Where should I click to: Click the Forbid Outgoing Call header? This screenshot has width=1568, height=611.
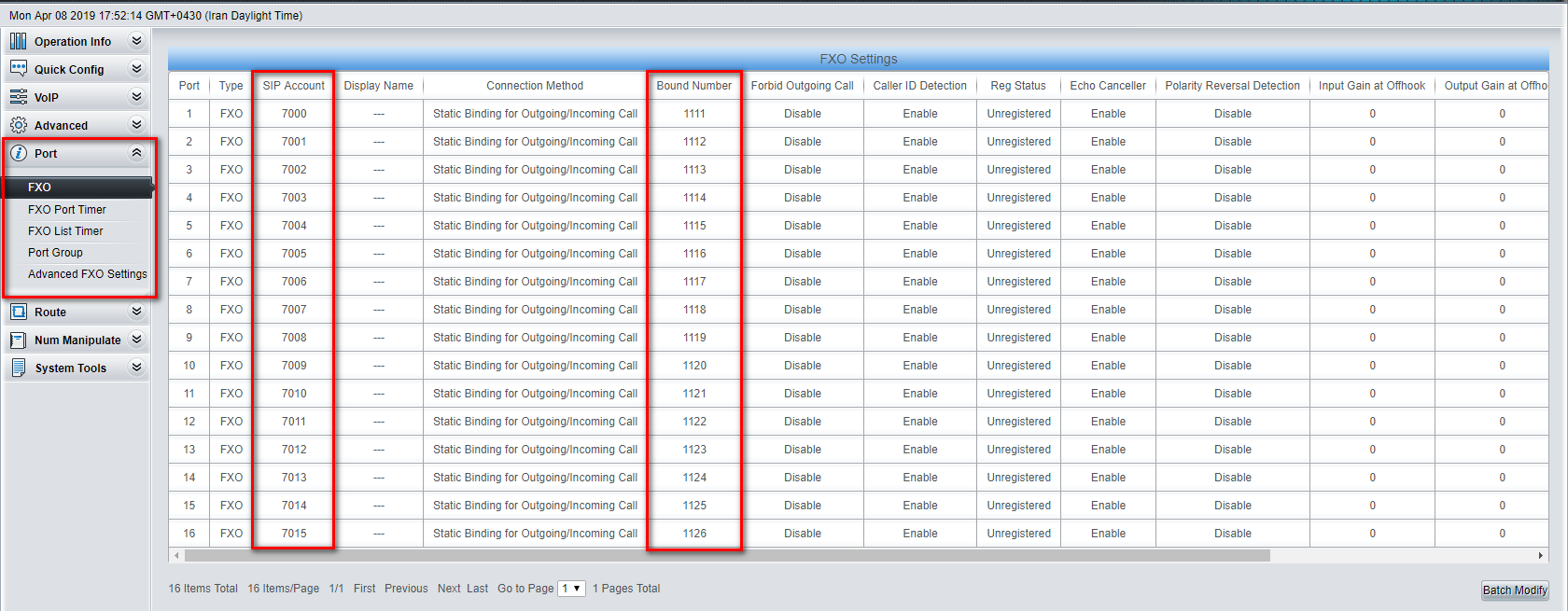(x=802, y=86)
